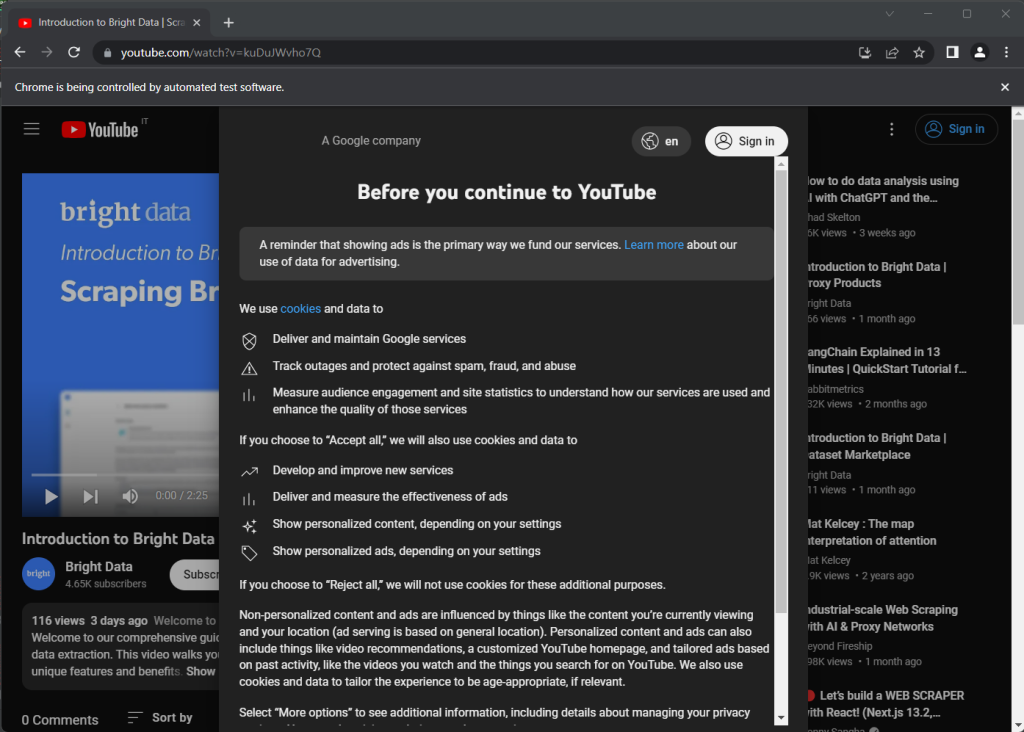1024x732 pixels.
Task: Reload the page
Action: [75, 52]
